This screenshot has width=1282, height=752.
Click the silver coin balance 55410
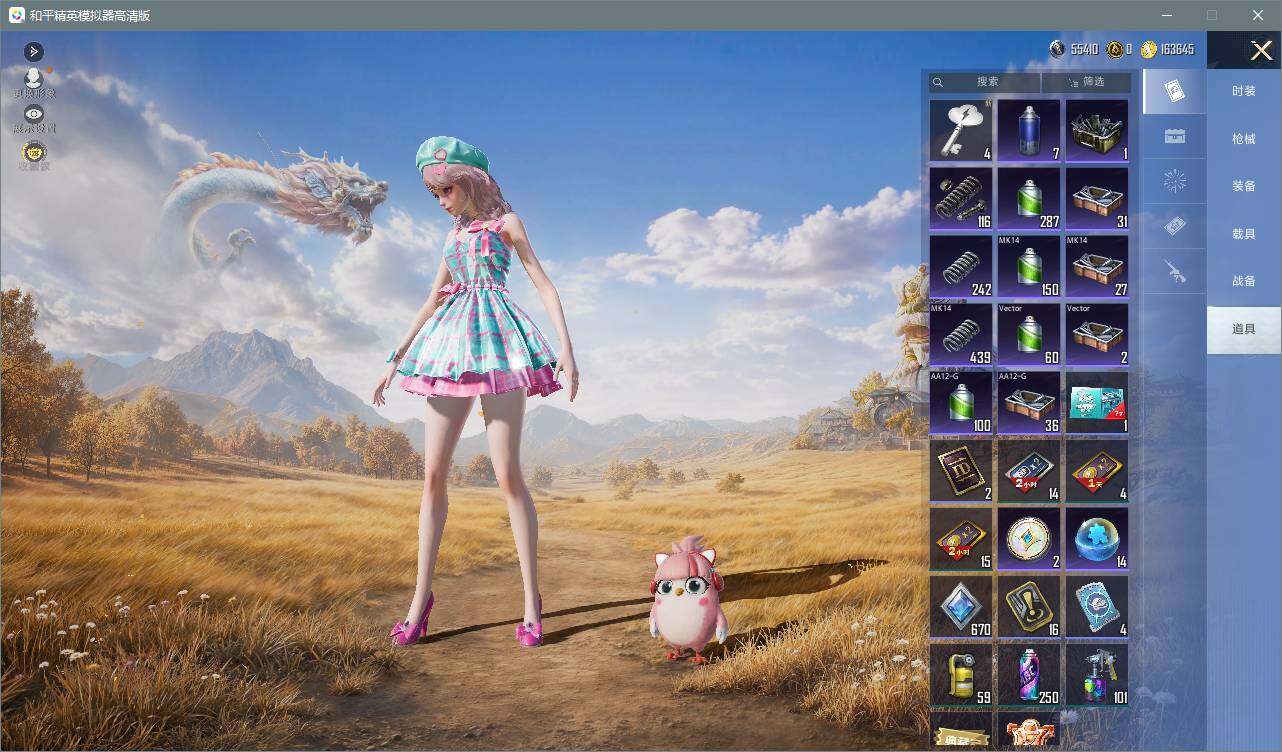click(1074, 49)
